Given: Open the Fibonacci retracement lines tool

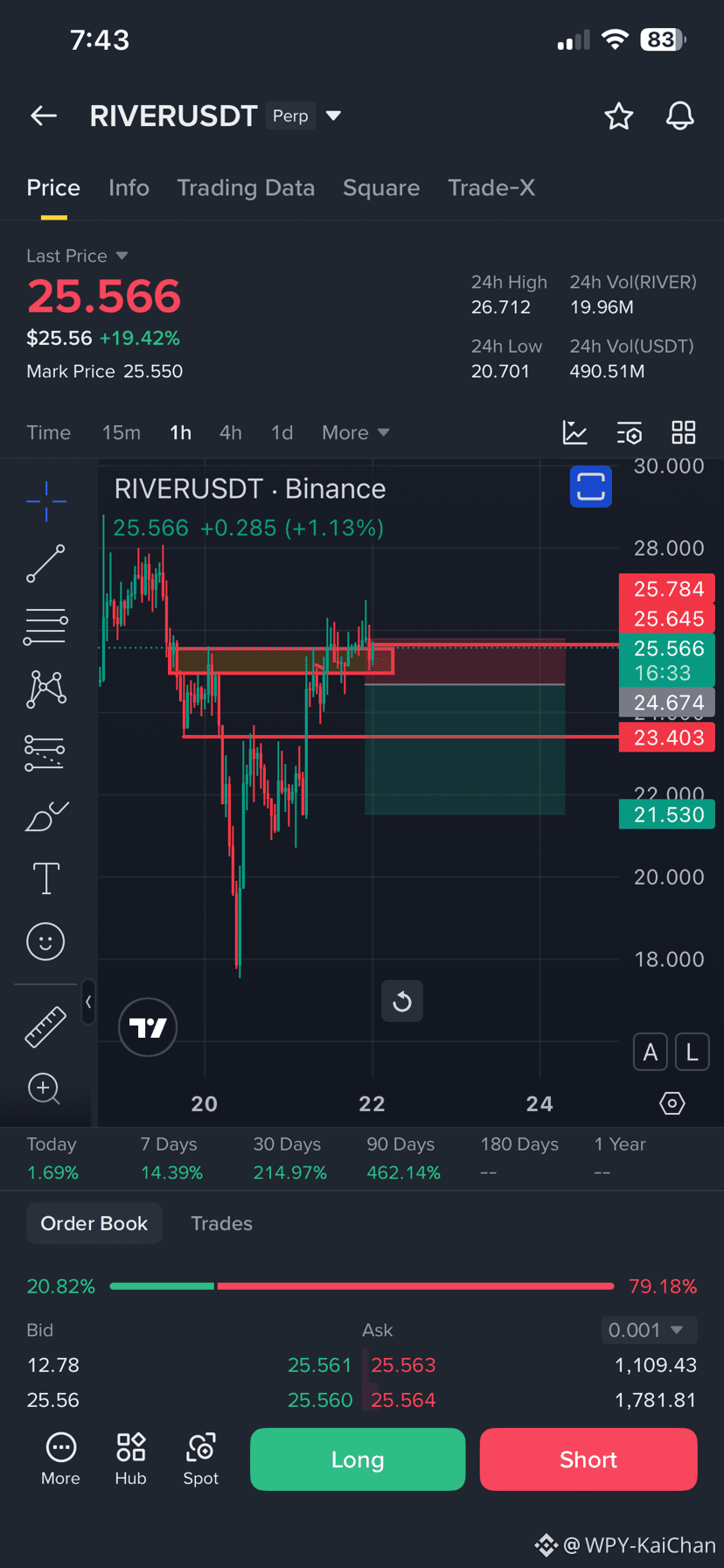Looking at the screenshot, I should click(x=46, y=626).
